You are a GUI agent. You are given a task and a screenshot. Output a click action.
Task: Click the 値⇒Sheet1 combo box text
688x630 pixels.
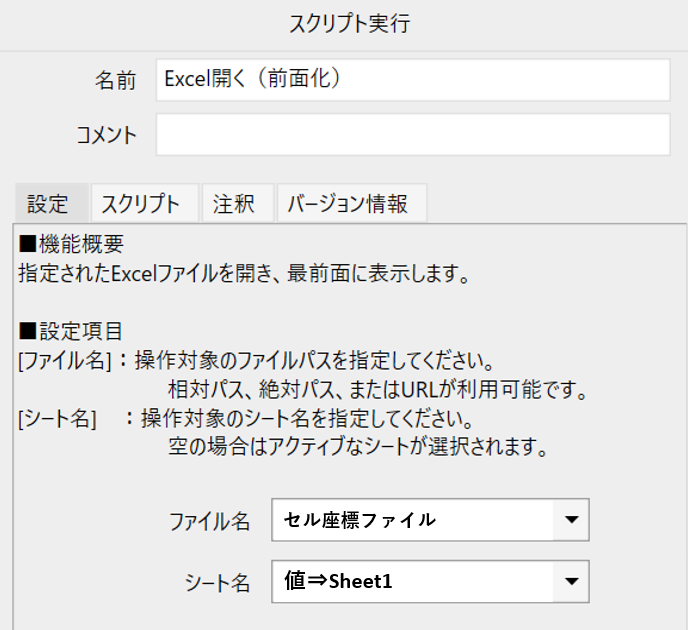[x=338, y=581]
